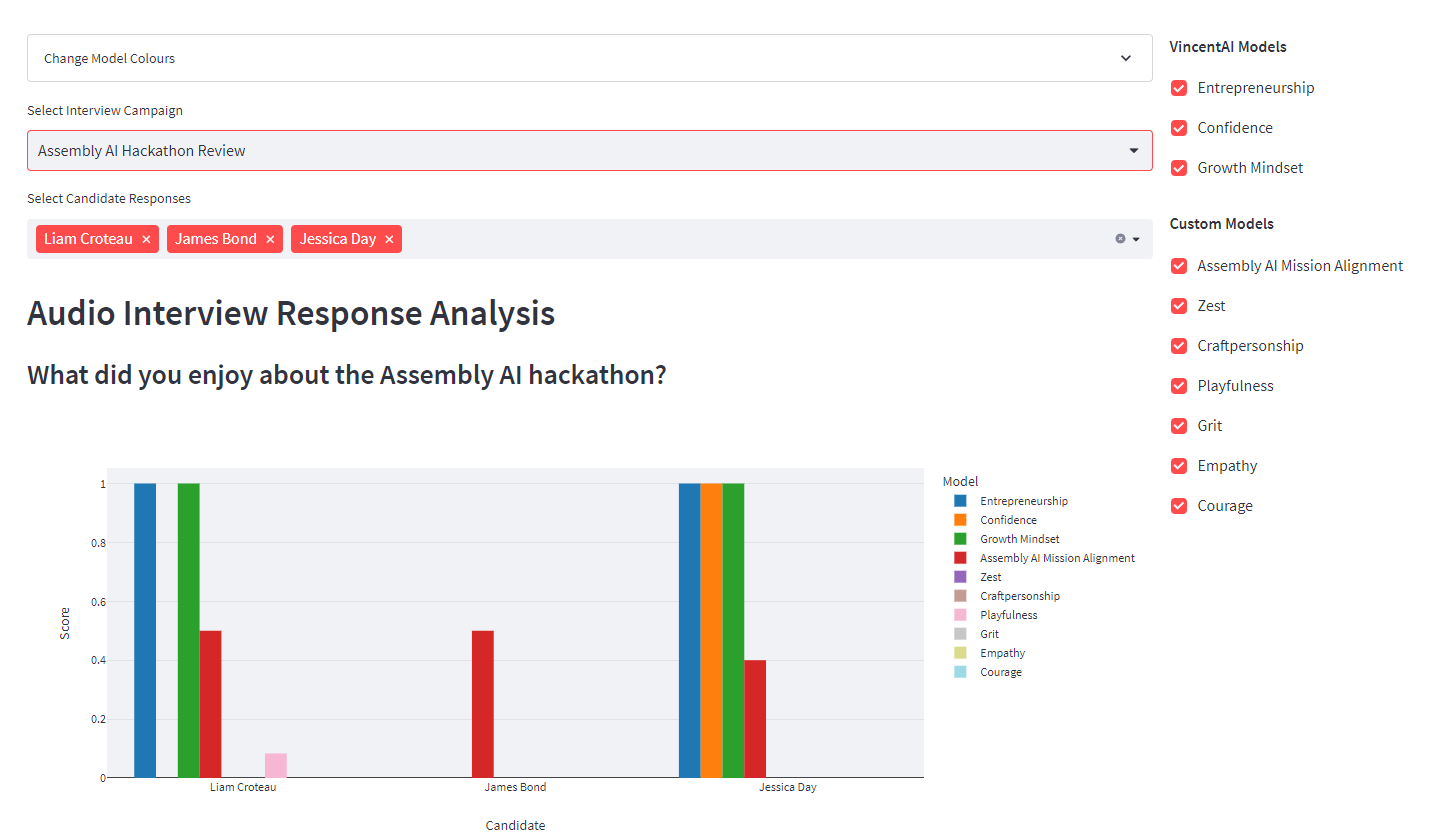Click the James Bond axis label

pos(515,787)
